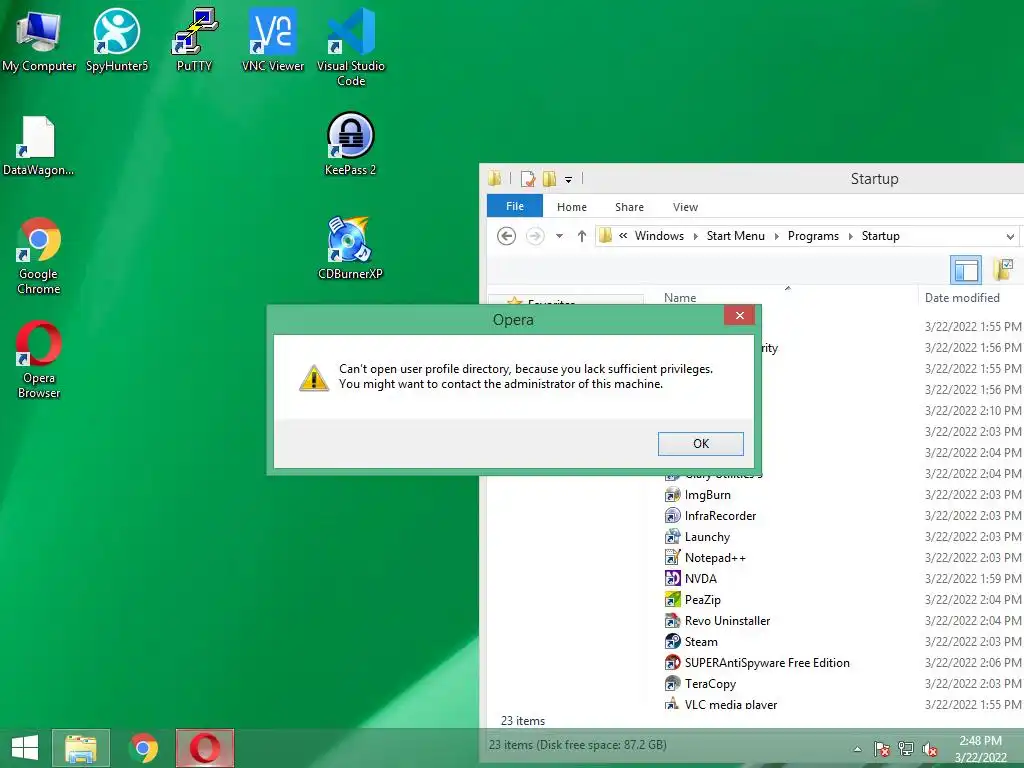Screen dimensions: 1024x768
Task: Open the taskbar clock showing 2:48 PM
Action: click(980, 749)
